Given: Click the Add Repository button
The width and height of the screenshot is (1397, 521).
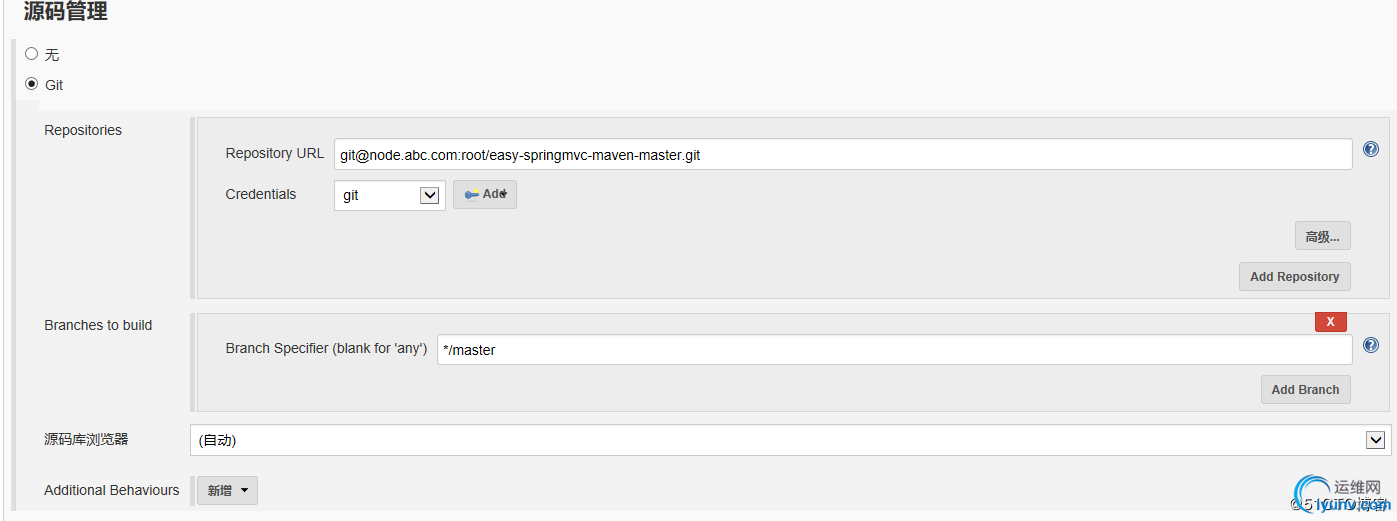Looking at the screenshot, I should [1294, 276].
